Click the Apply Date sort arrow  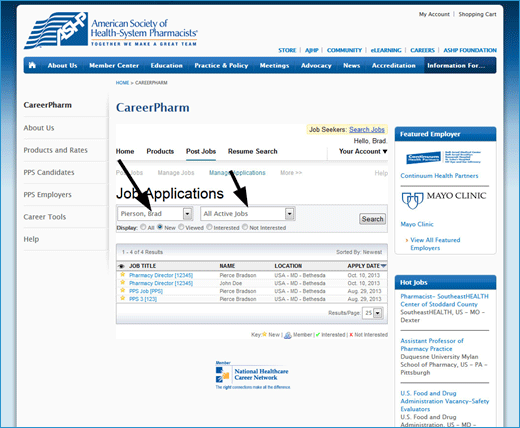(383, 266)
